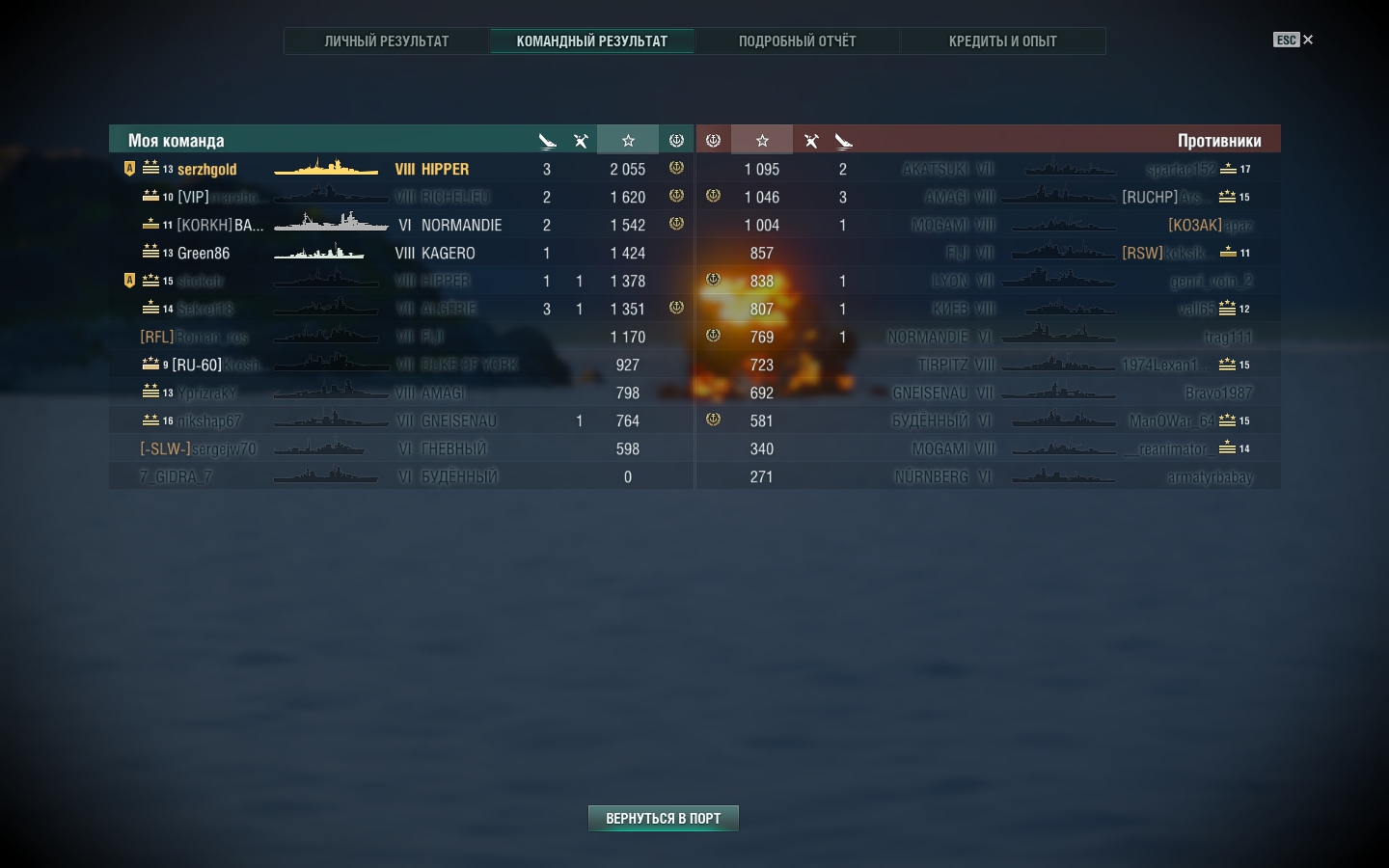This screenshot has height=868, width=1389.
Task: Switch to the Личный результат tab
Action: pyautogui.click(x=387, y=41)
